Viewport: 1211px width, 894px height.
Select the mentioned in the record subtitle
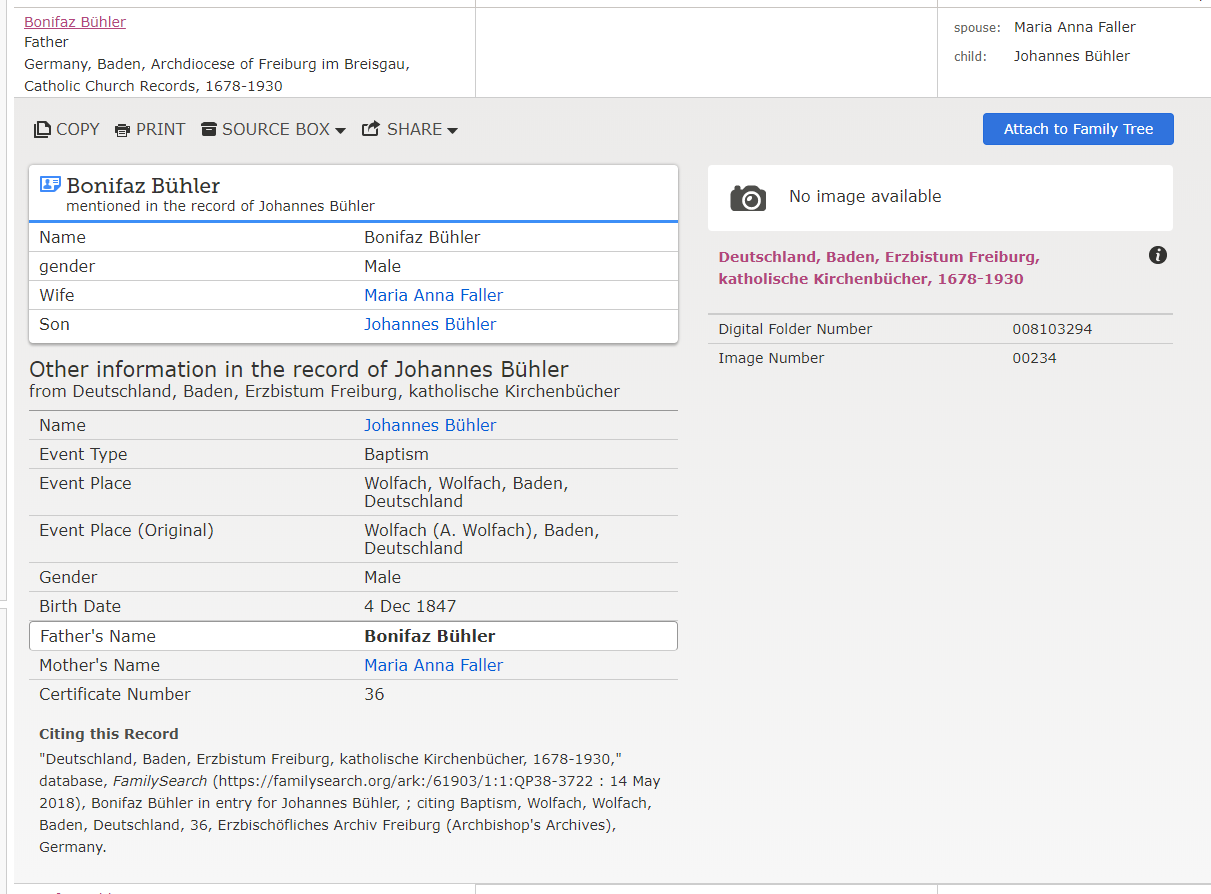(220, 206)
